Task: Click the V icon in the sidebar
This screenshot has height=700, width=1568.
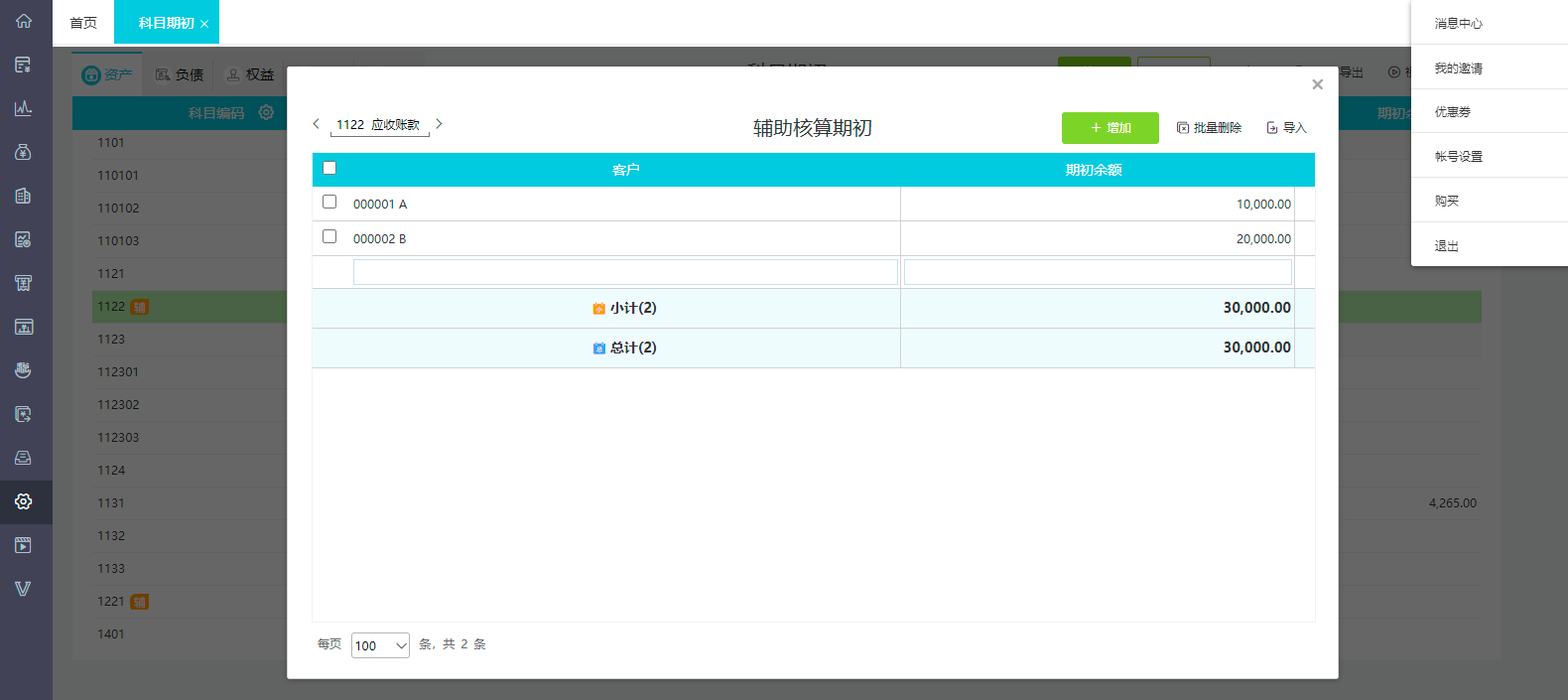Action: [24, 589]
